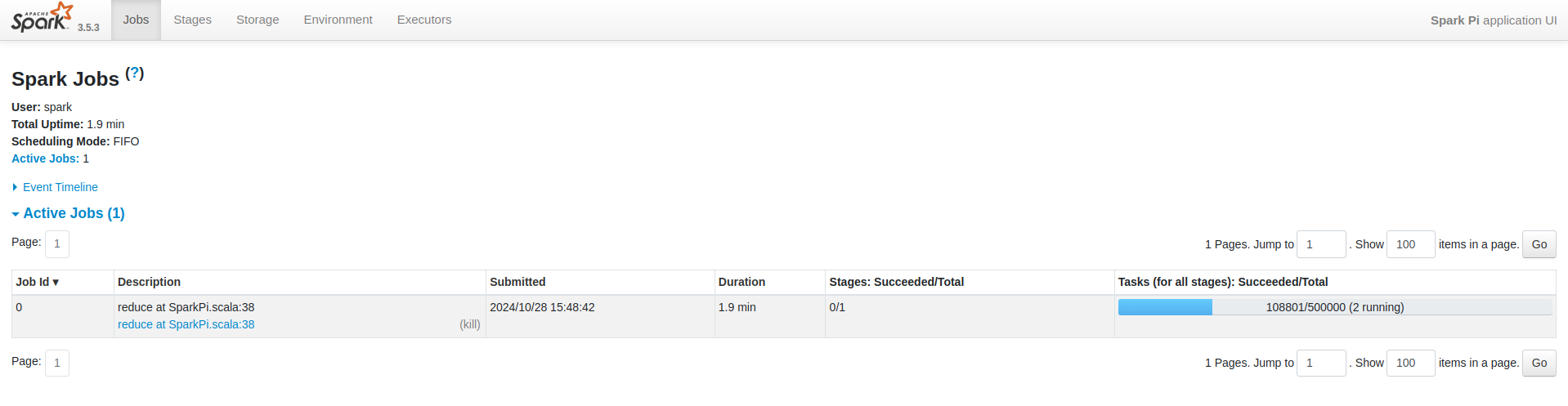Screen dimensions: 1568x406
Task: Sort by Job Id column header
Action: pyautogui.click(x=37, y=282)
